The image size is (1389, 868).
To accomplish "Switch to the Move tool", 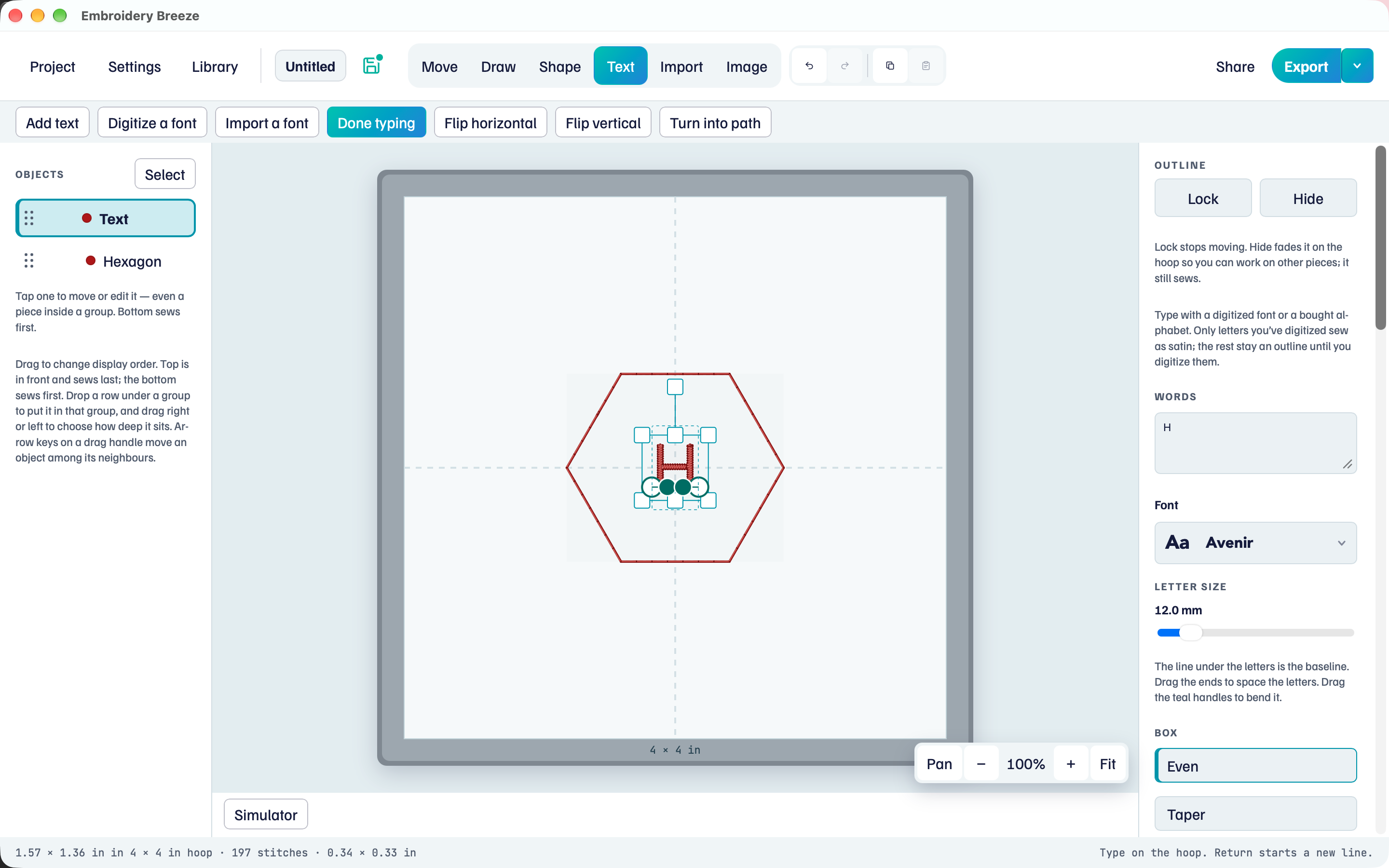I will click(439, 67).
